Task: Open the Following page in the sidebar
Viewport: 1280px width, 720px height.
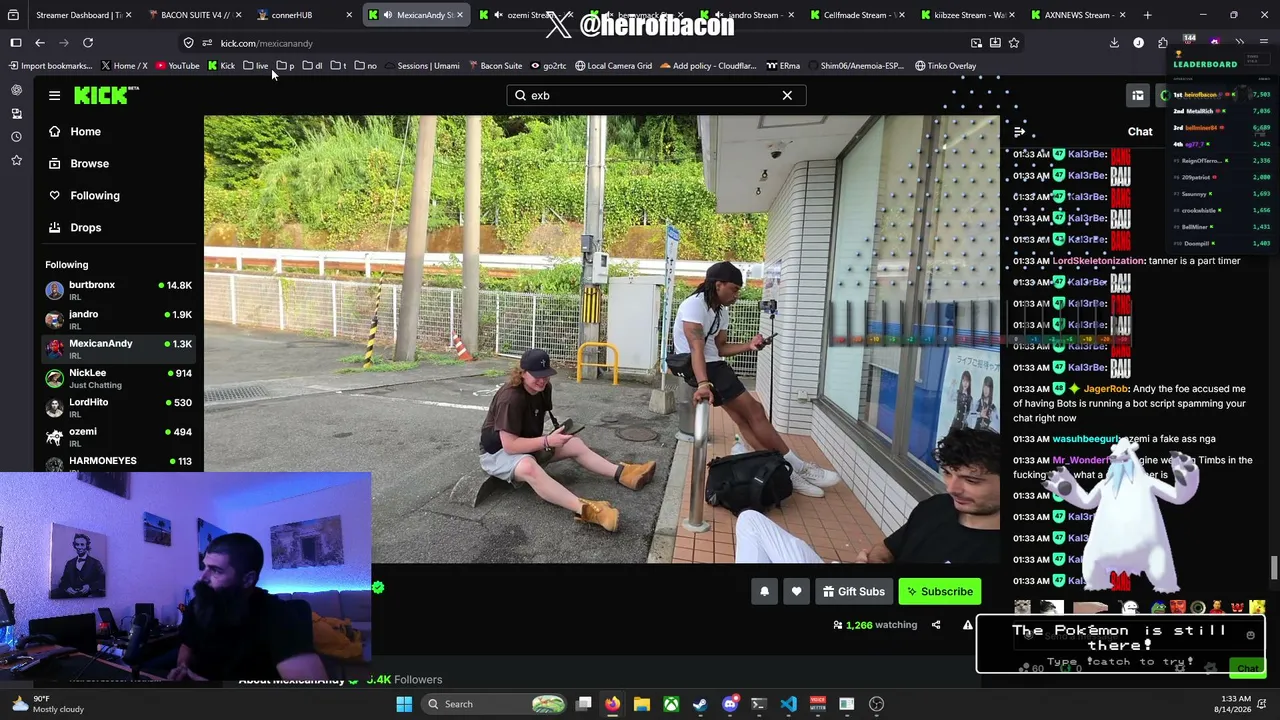Action: pyautogui.click(x=119, y=195)
